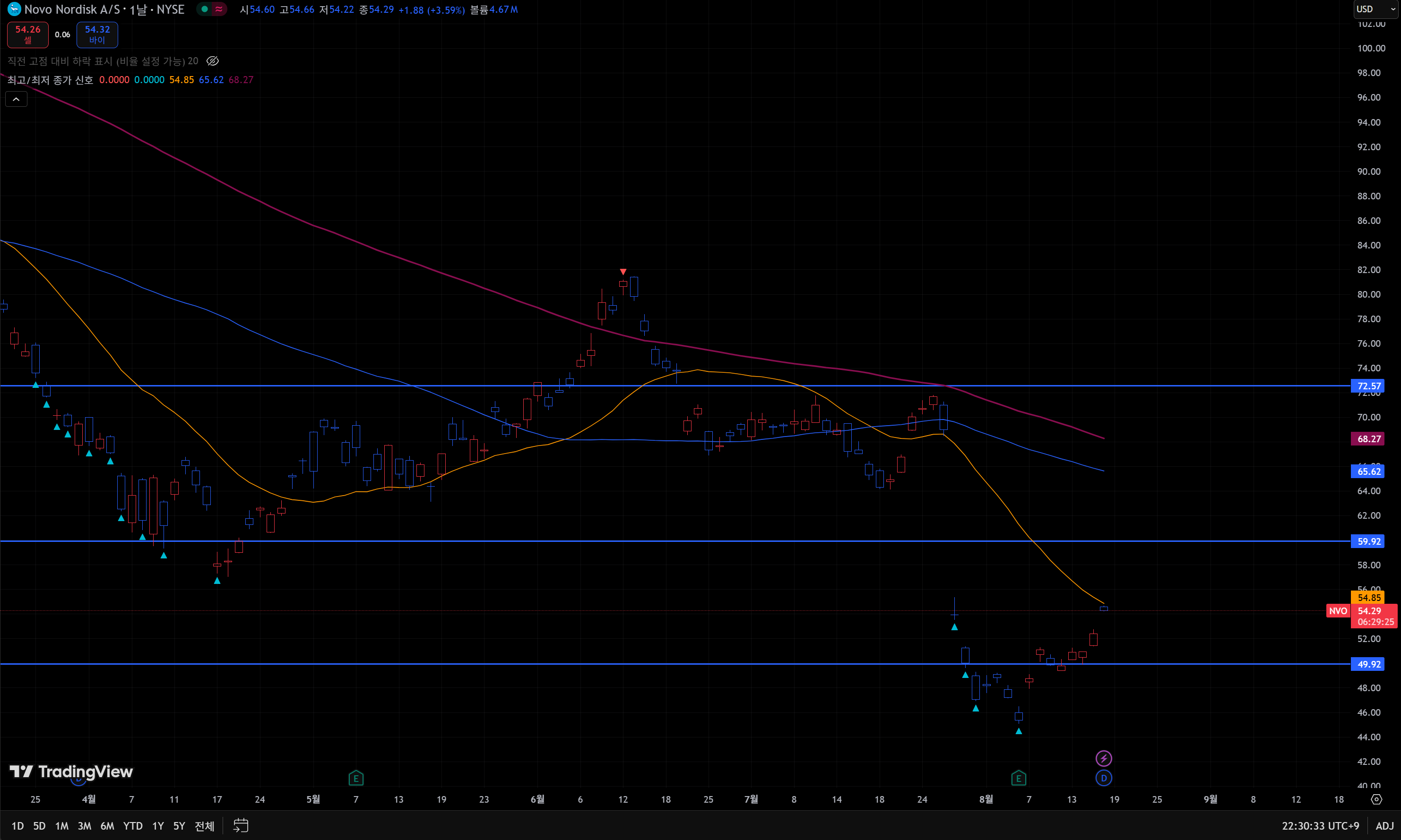Click the 72.57 horizontal line price label
Screen dimensions: 1401x840
coord(1368,386)
